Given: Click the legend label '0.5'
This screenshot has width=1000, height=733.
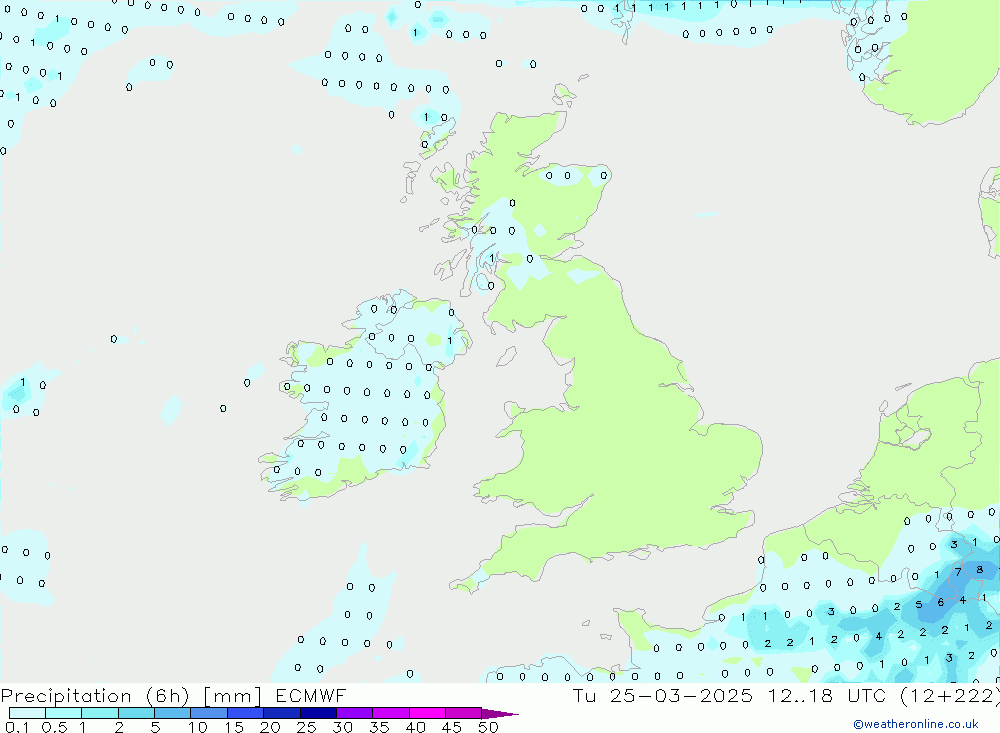Looking at the screenshot, I should click(x=54, y=727).
